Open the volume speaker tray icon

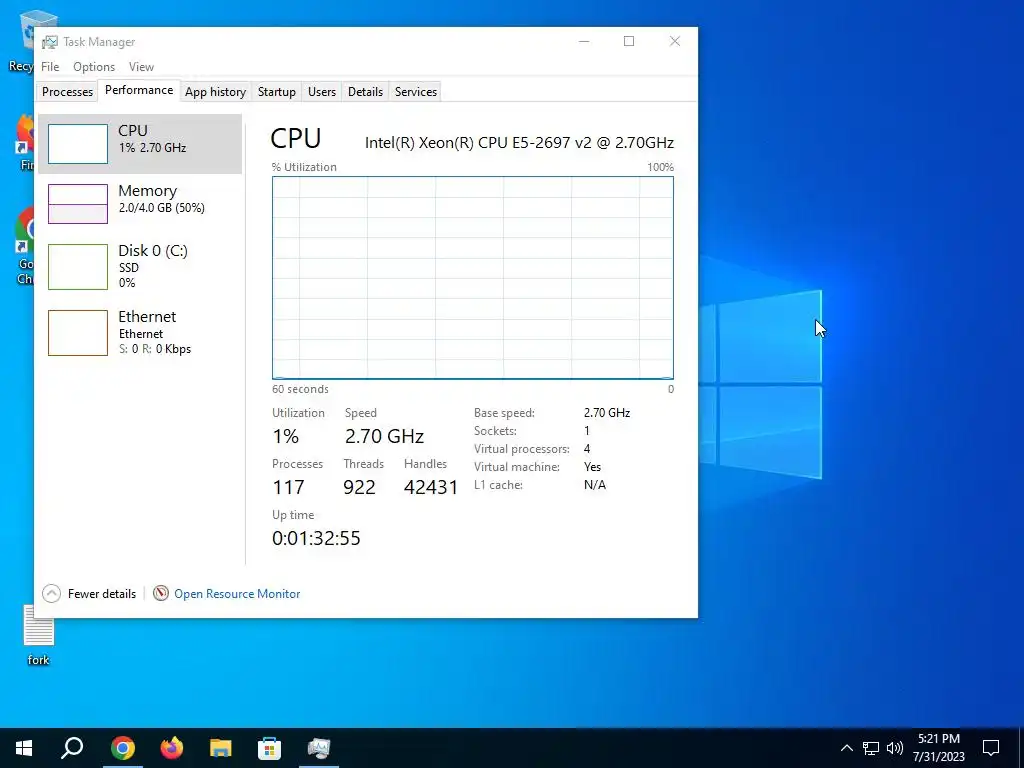tap(895, 748)
